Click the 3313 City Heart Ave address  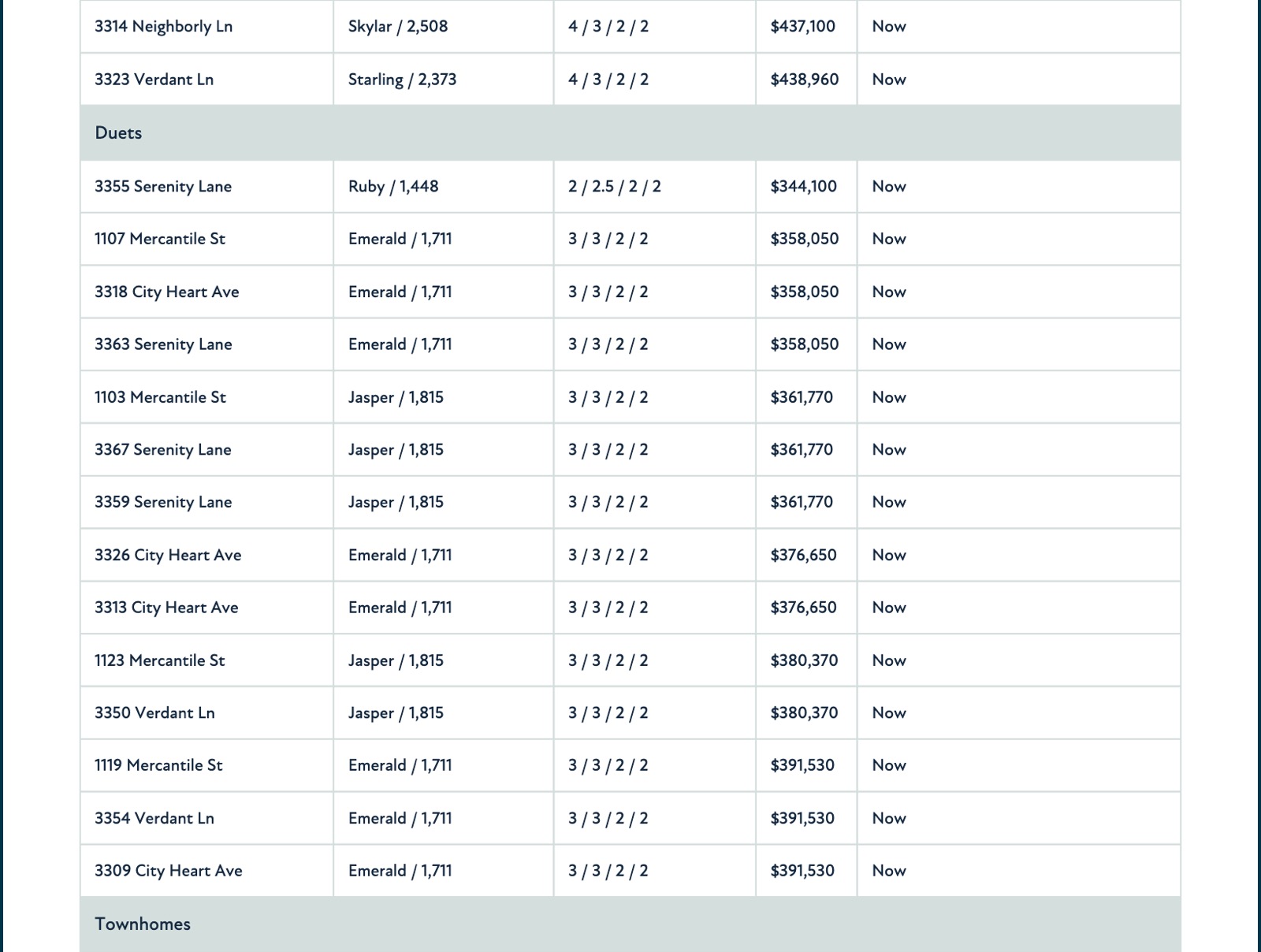[x=166, y=607]
